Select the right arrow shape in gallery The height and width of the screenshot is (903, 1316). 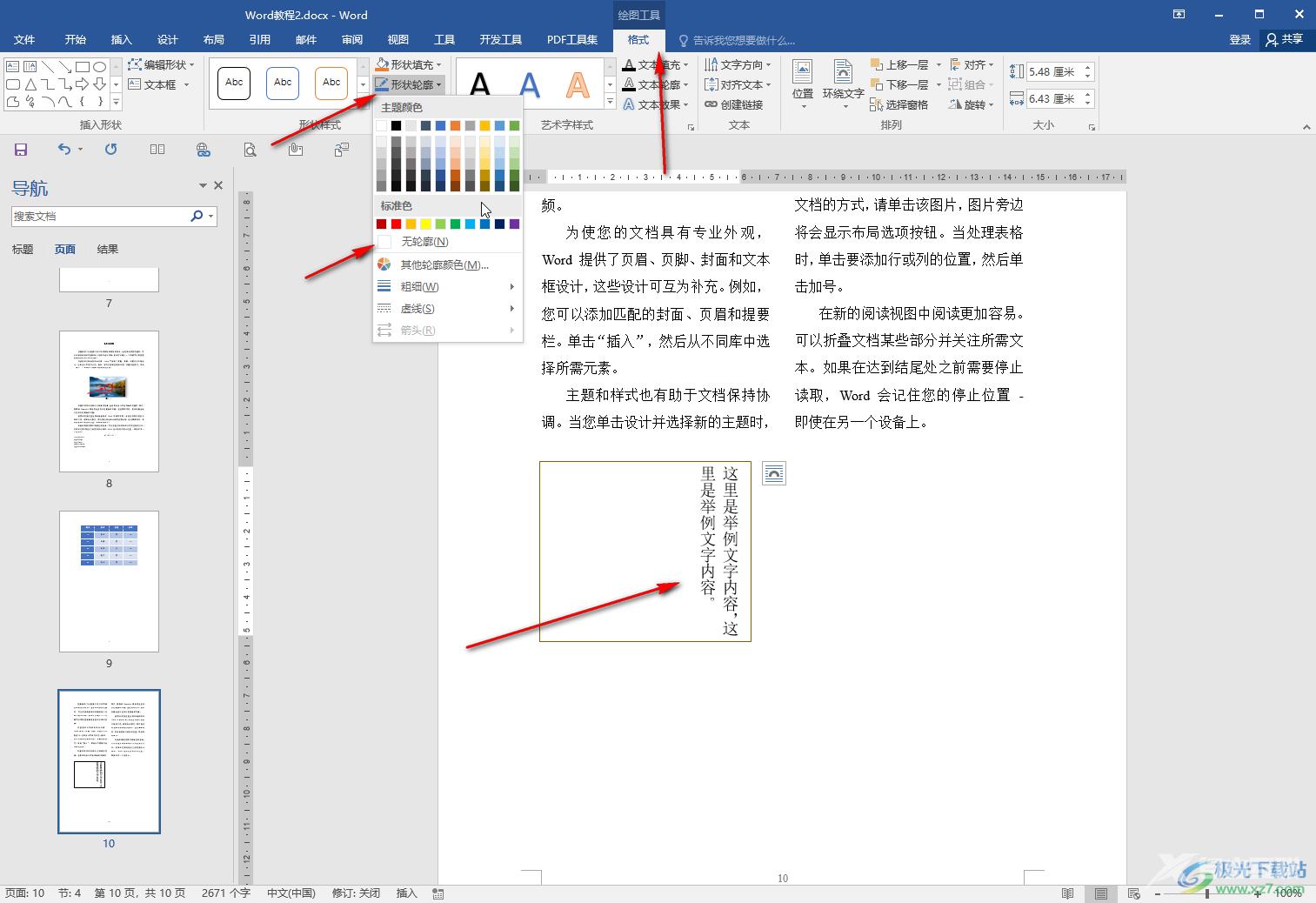point(83,84)
